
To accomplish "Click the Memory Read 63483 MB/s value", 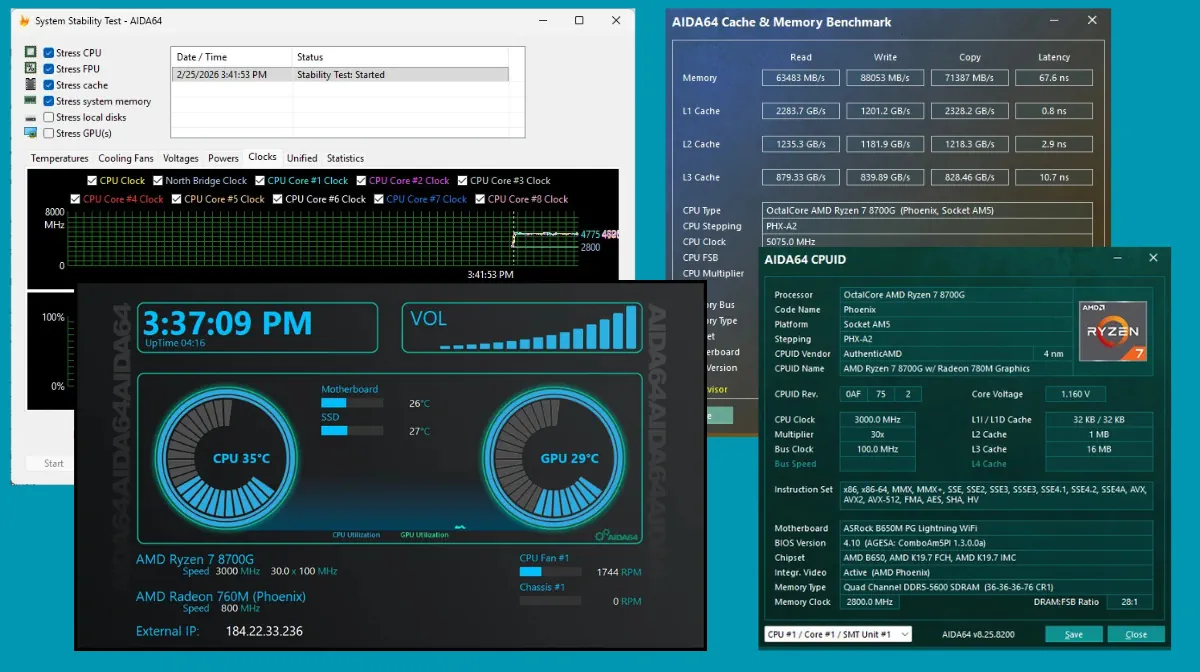I will (800, 78).
